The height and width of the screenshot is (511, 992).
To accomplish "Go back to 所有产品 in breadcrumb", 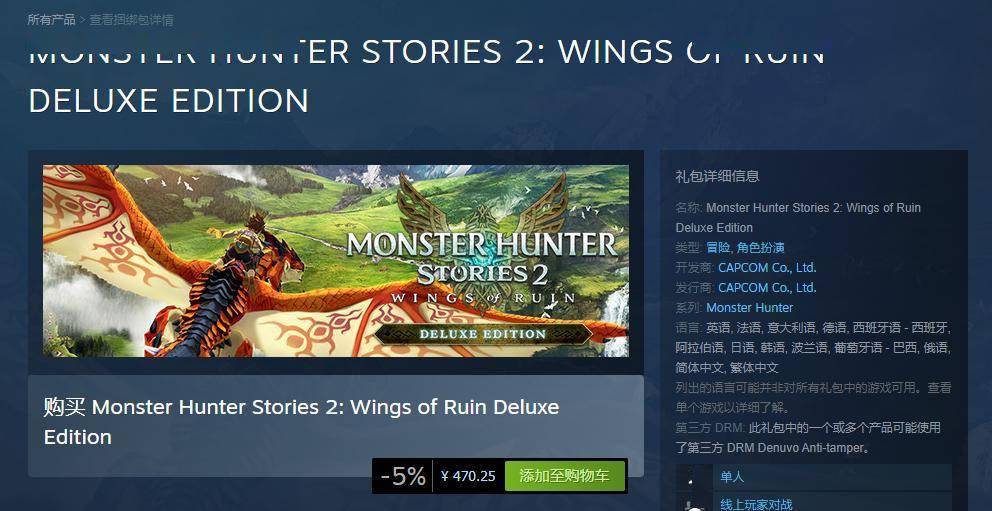I will click(51, 20).
